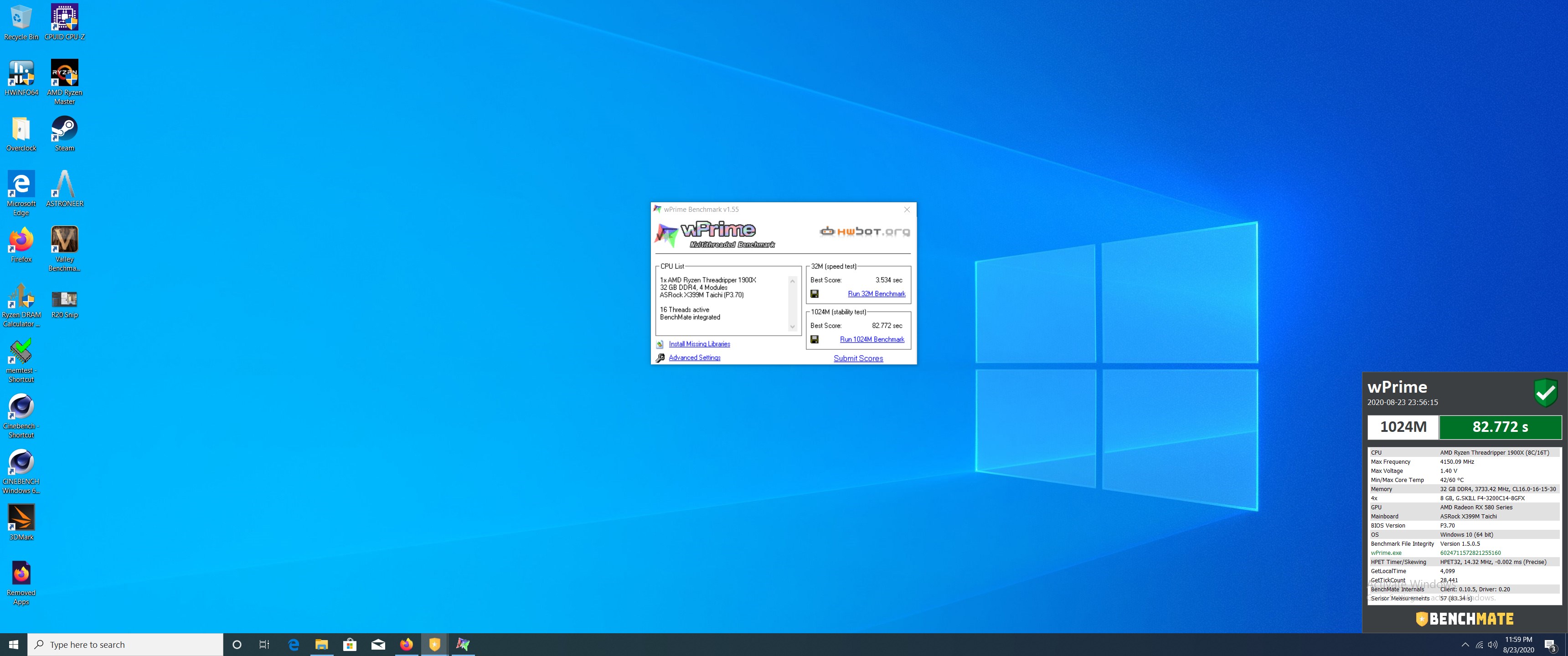The width and height of the screenshot is (1568, 656).
Task: Open AMD Ryzen Master desktop icon
Action: pos(65,82)
